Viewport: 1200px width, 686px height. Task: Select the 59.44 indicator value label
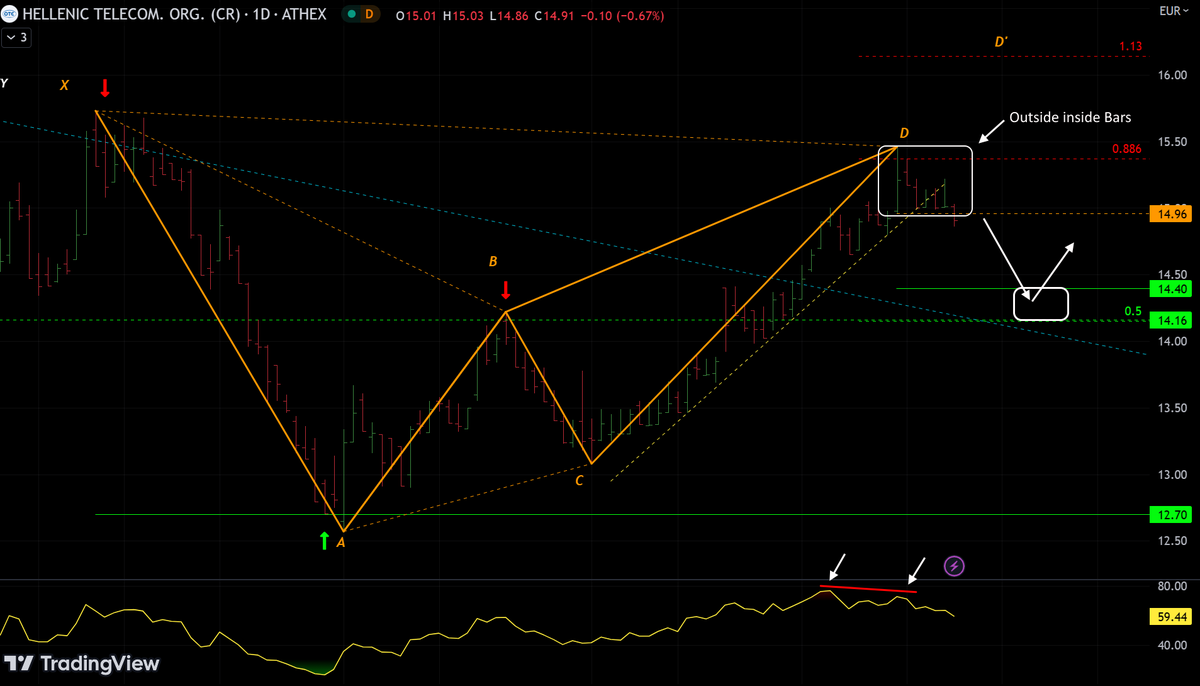point(1170,617)
